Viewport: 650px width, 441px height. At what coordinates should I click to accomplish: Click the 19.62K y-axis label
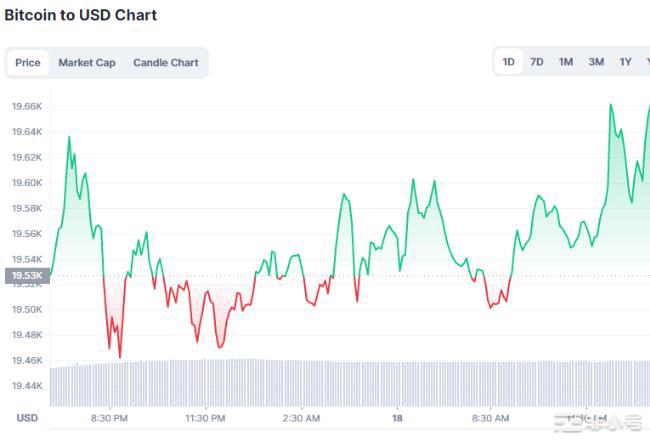click(27, 158)
